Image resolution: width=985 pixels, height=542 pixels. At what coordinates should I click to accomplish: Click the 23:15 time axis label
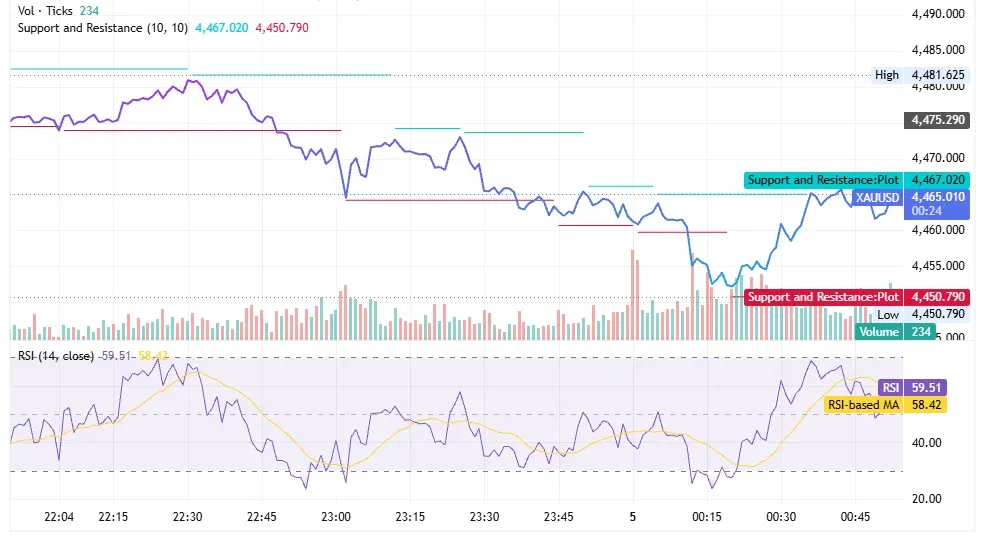click(410, 517)
